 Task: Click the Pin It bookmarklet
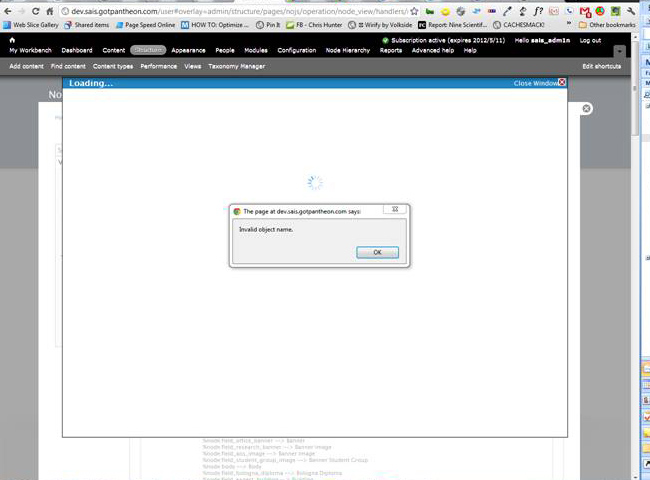pos(267,25)
